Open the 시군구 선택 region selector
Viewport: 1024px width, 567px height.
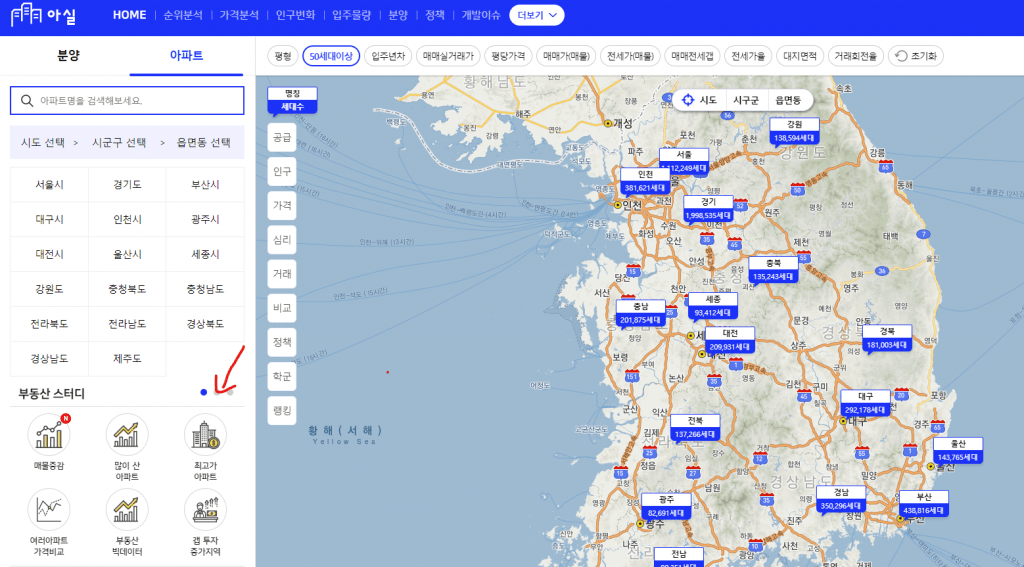pyautogui.click(x=118, y=143)
